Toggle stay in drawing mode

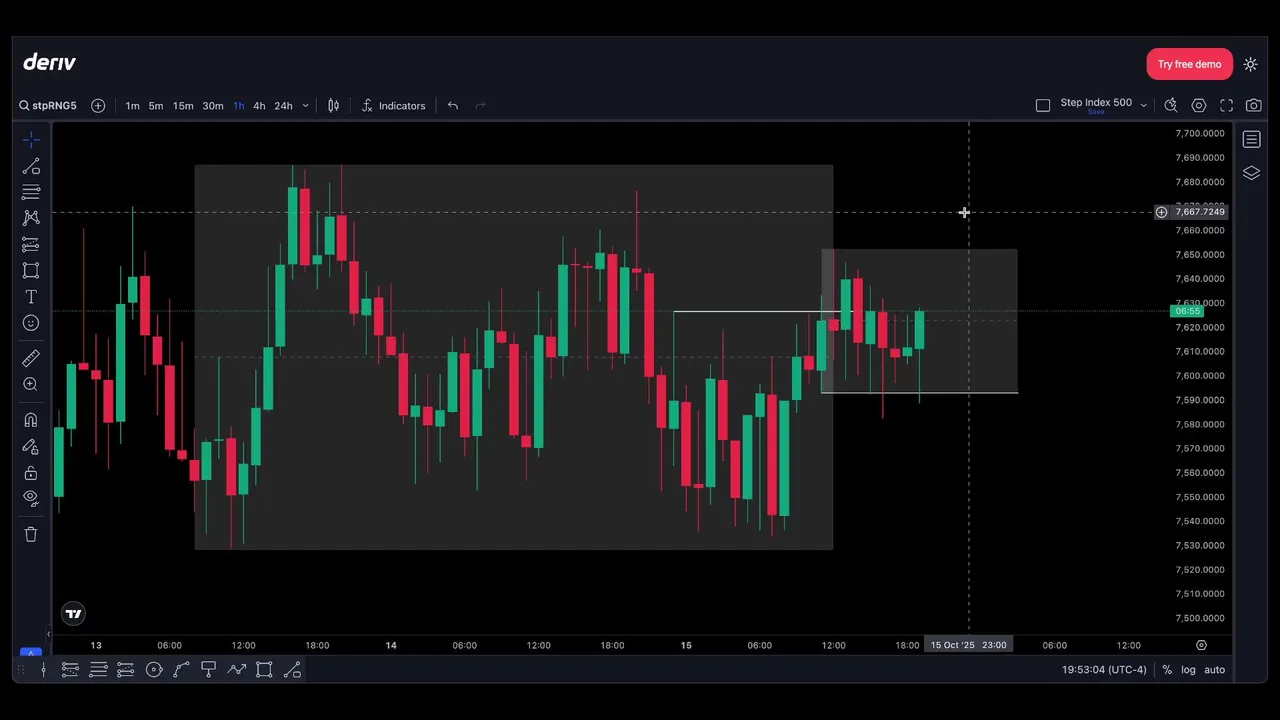pos(31,447)
